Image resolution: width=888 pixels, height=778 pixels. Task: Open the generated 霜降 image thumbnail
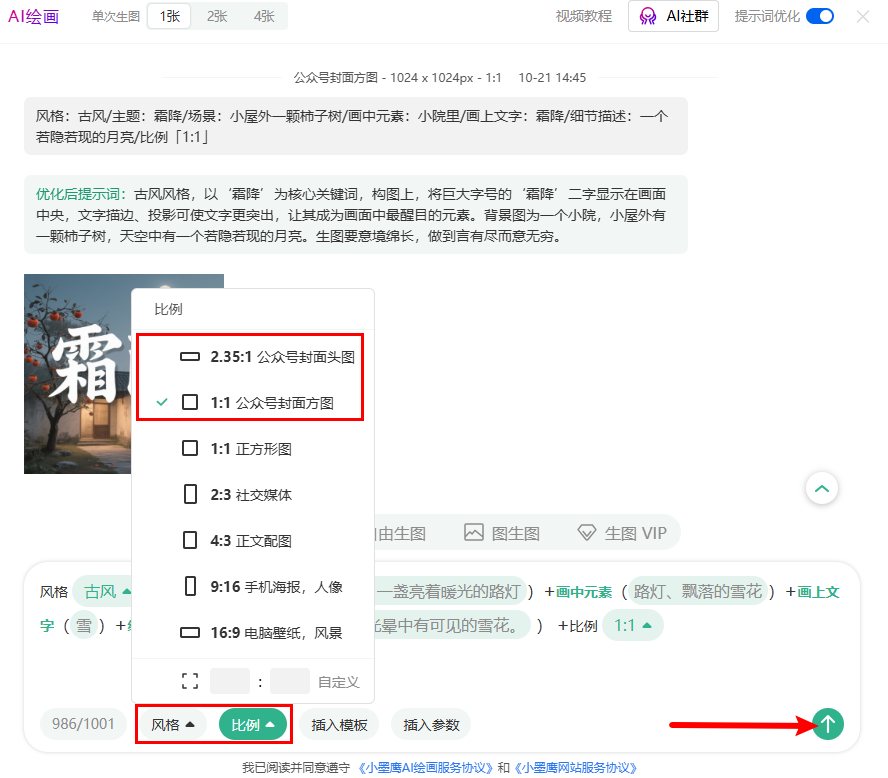click(x=78, y=374)
